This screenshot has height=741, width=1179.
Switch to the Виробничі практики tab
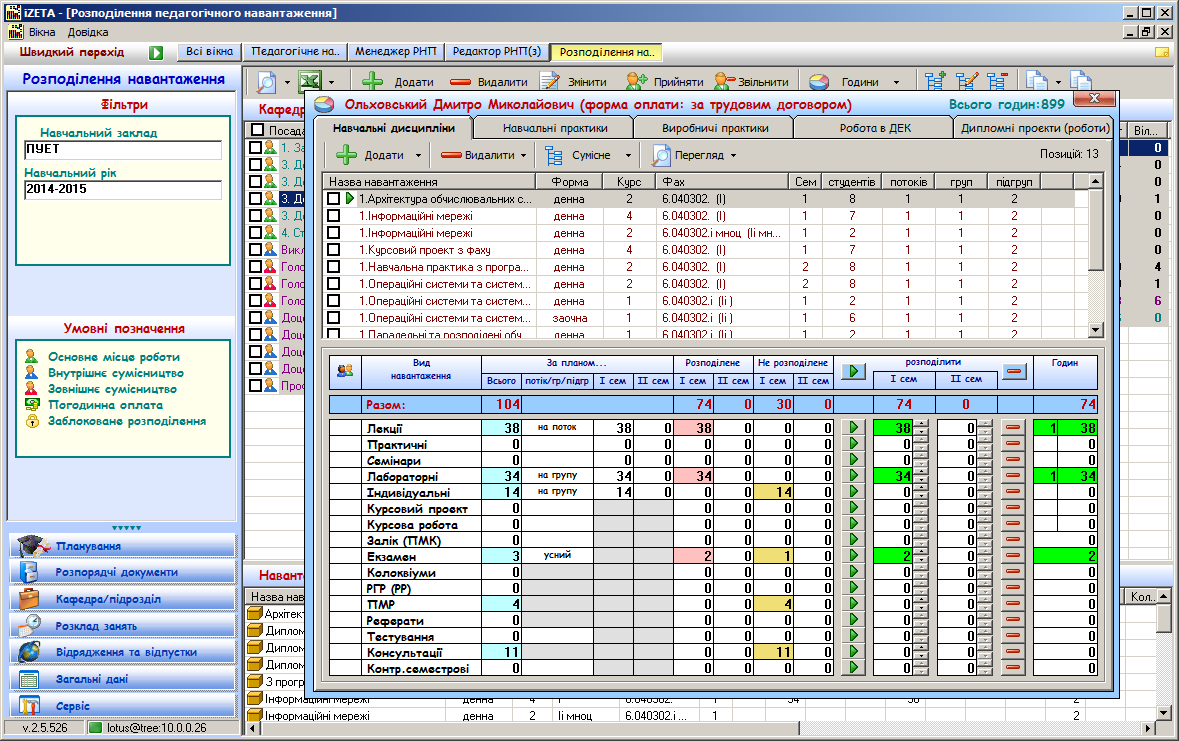tap(715, 128)
